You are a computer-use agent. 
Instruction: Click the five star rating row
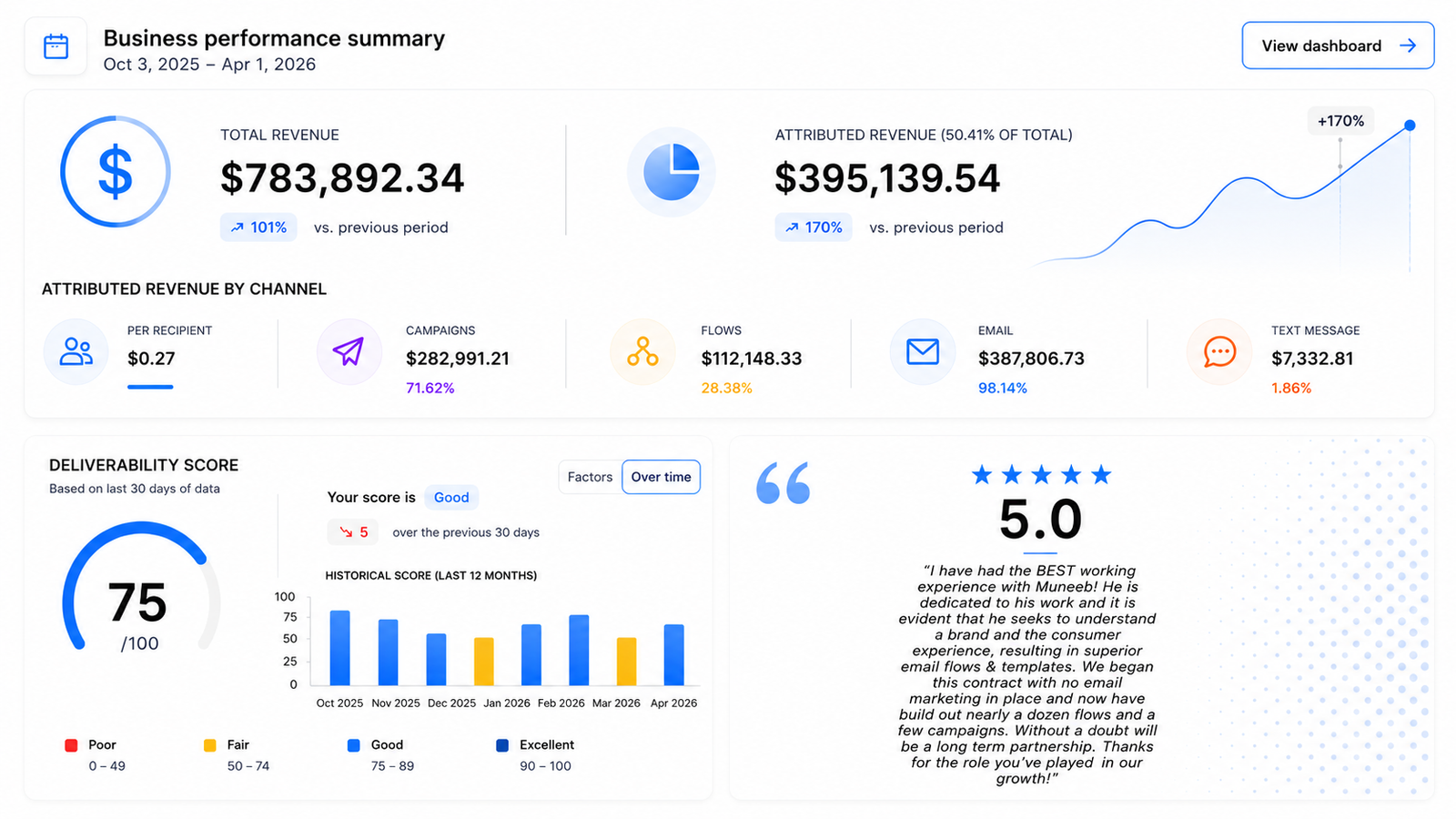coord(1041,474)
